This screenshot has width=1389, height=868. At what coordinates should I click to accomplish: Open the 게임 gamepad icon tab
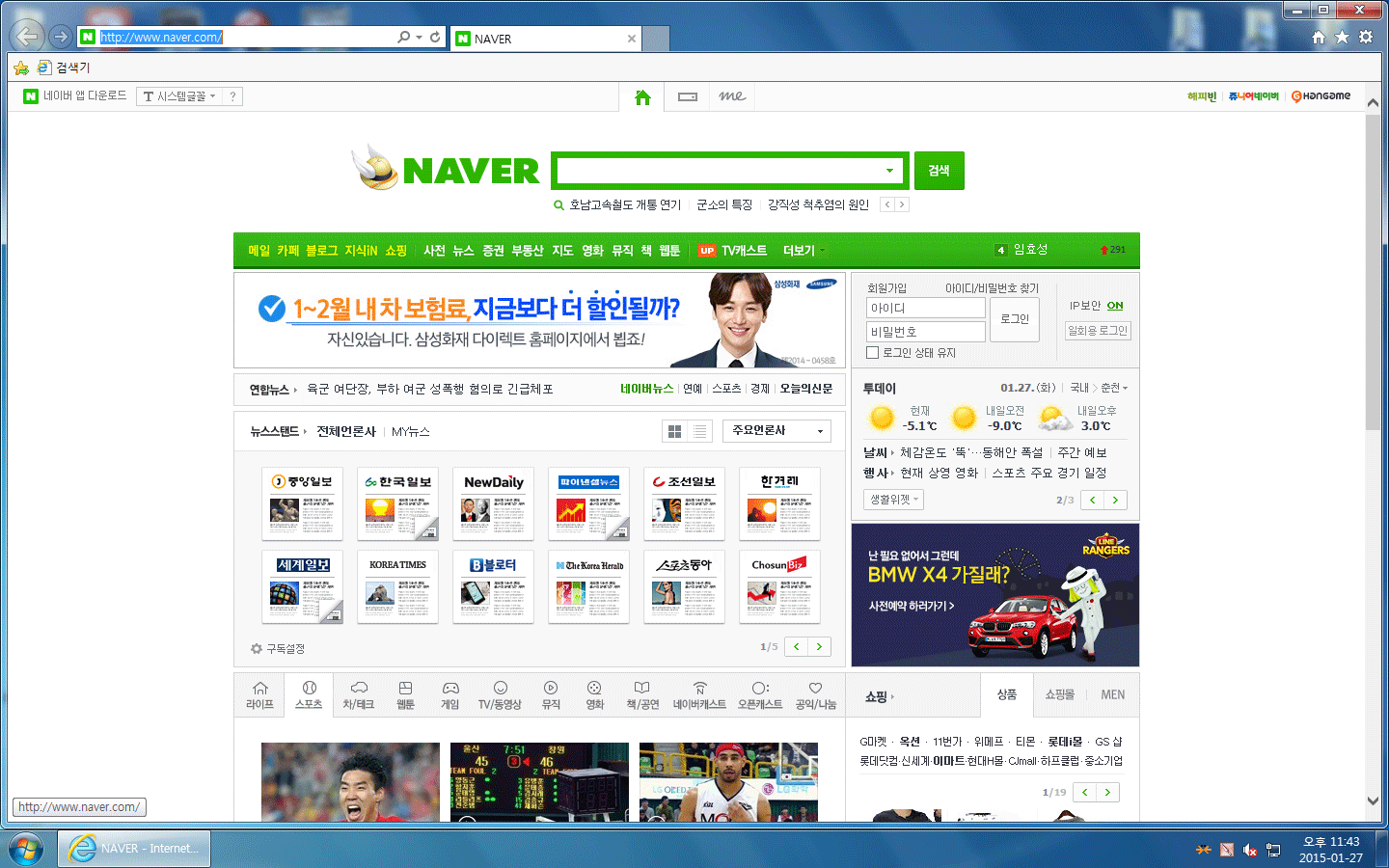[450, 695]
